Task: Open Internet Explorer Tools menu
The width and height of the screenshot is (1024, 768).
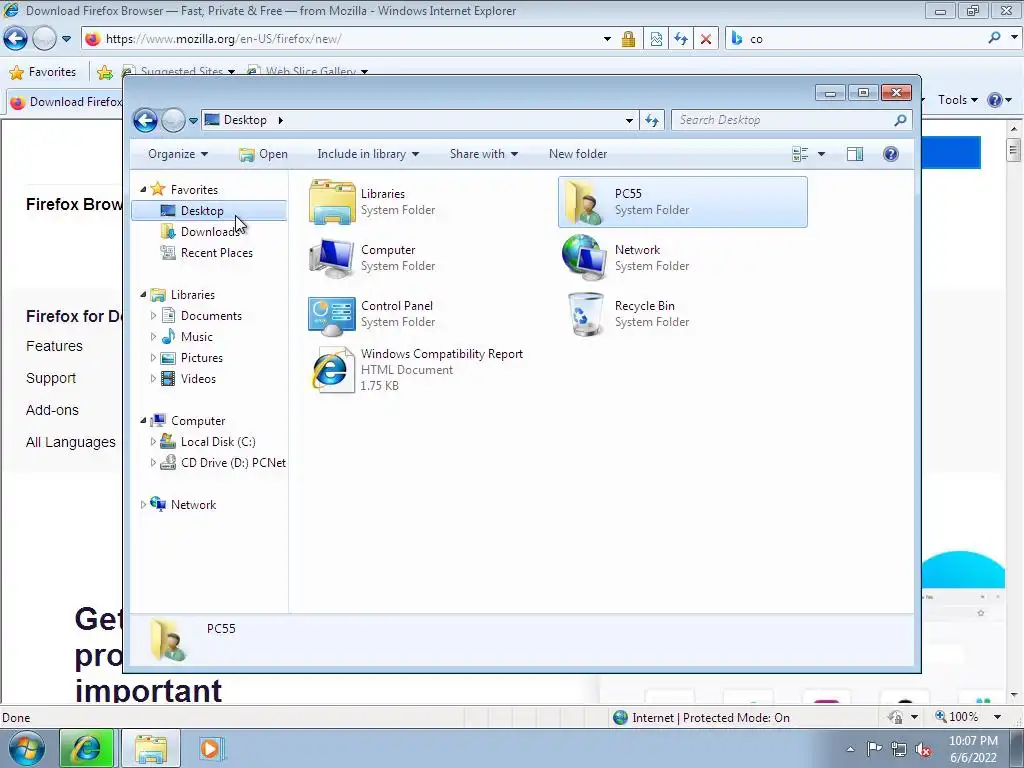Action: click(x=957, y=100)
